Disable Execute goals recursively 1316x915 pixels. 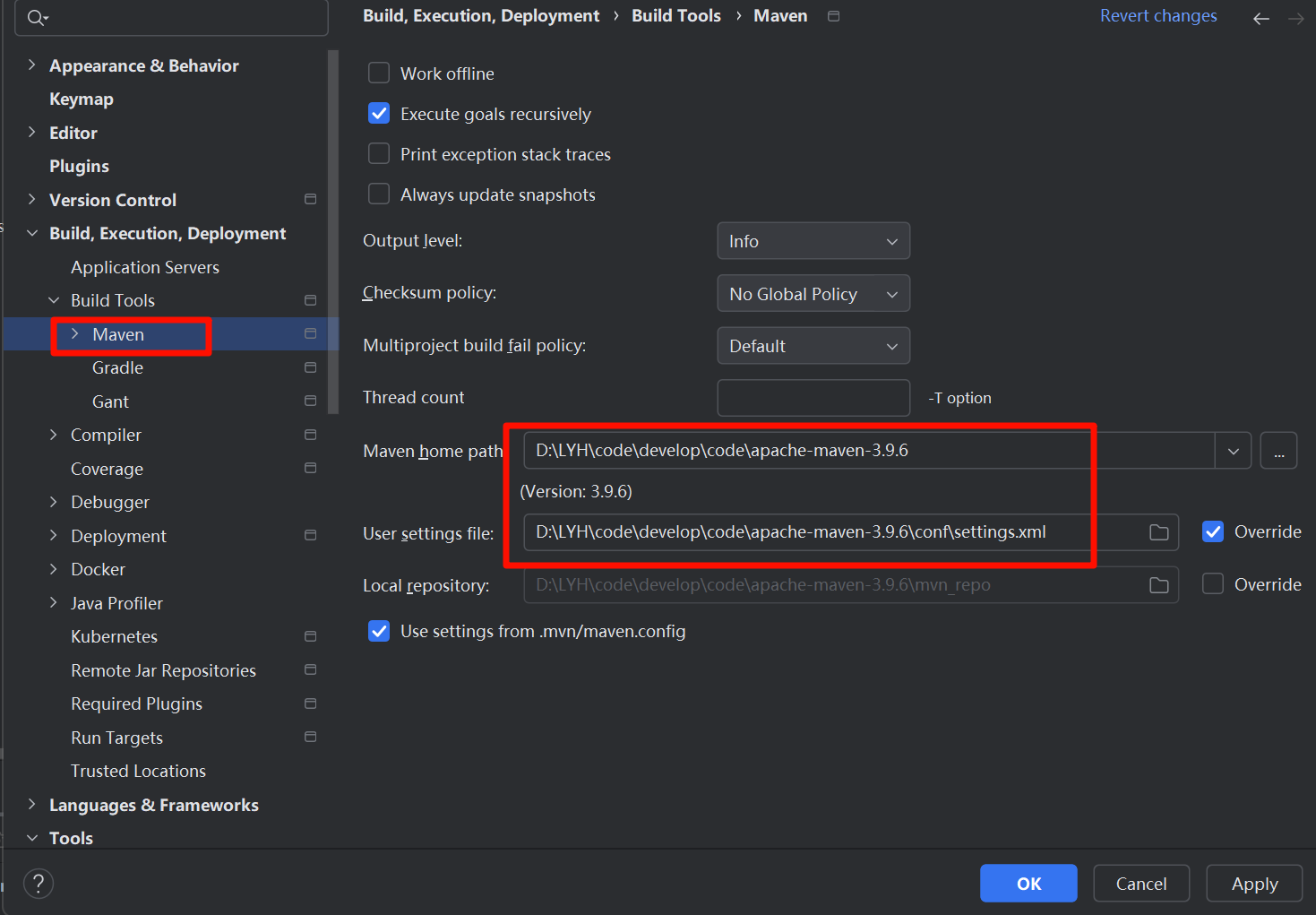pyautogui.click(x=378, y=113)
